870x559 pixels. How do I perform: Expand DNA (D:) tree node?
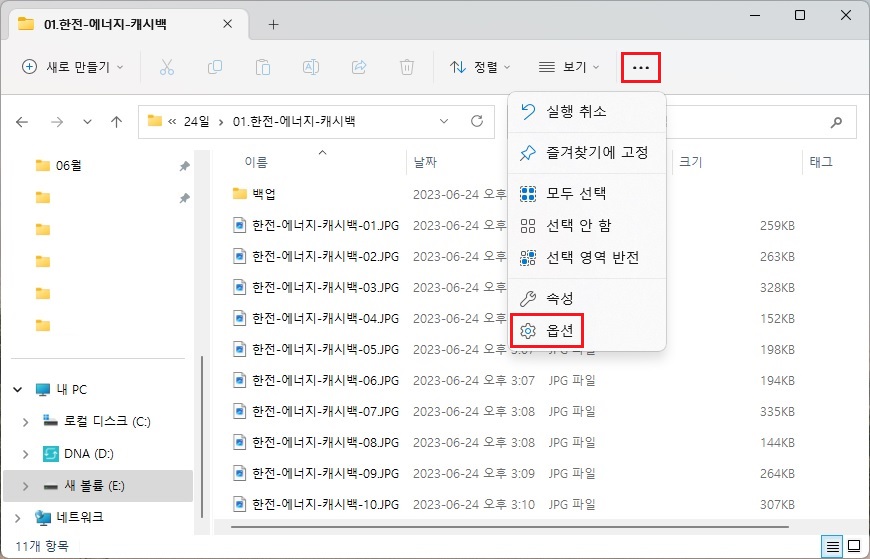pyautogui.click(x=25, y=454)
